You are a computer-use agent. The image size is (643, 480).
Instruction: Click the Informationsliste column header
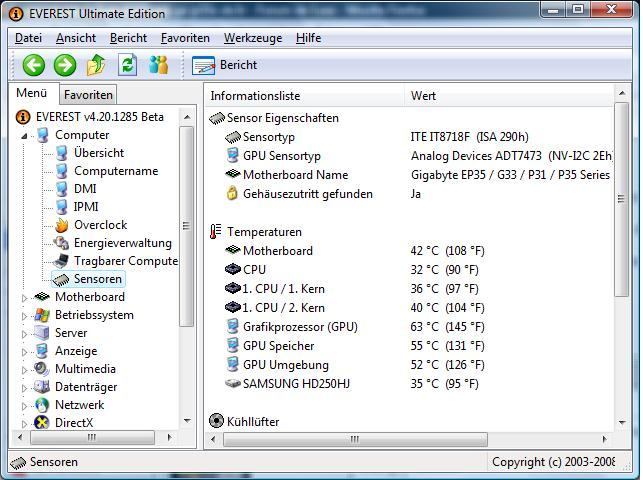pos(304,96)
